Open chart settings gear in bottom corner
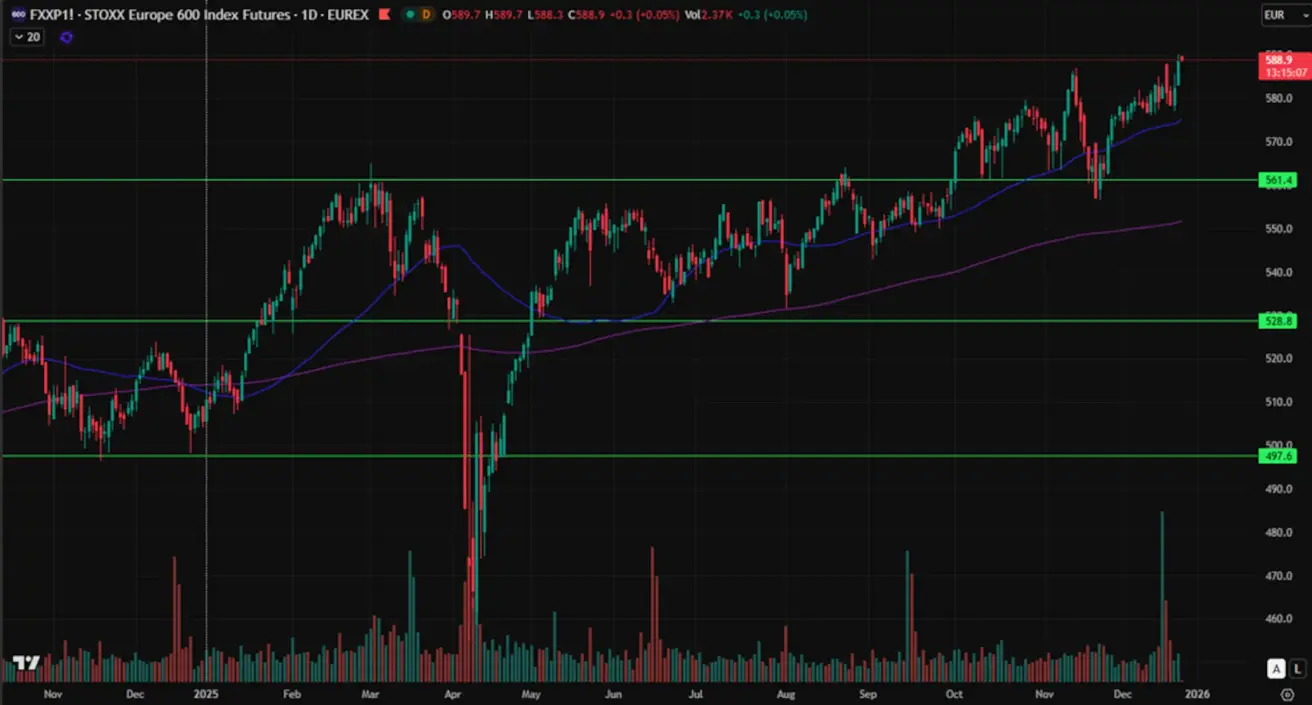The image size is (1312, 705). [1287, 694]
